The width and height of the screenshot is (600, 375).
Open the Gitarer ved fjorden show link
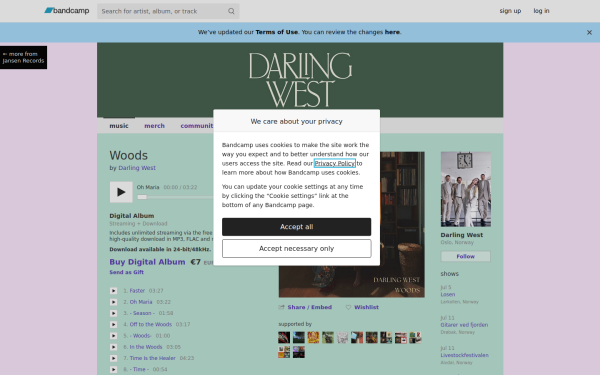464,325
